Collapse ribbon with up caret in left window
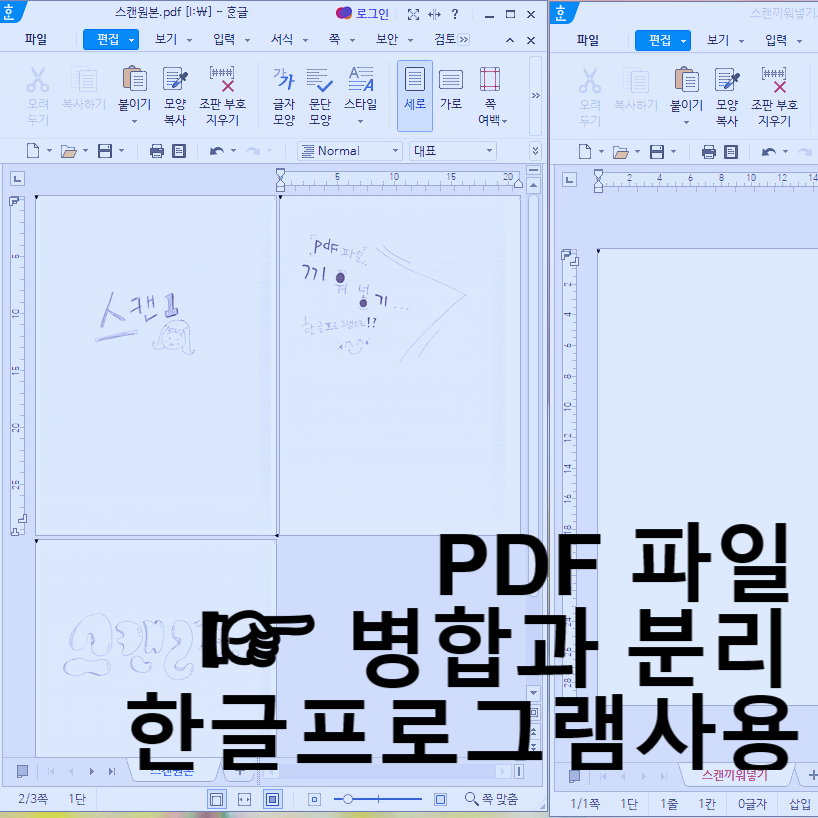818x818 pixels. point(510,40)
